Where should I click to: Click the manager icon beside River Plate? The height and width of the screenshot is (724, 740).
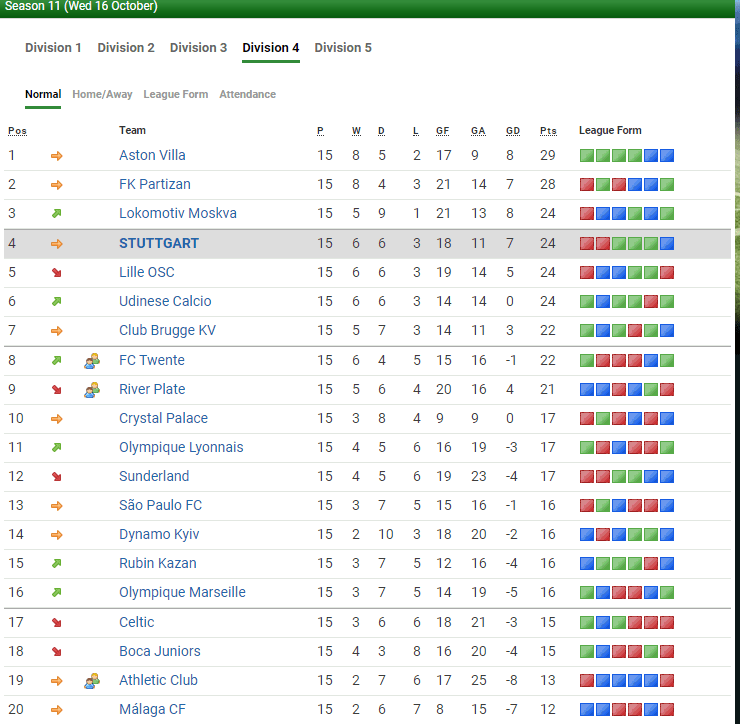pyautogui.click(x=92, y=389)
